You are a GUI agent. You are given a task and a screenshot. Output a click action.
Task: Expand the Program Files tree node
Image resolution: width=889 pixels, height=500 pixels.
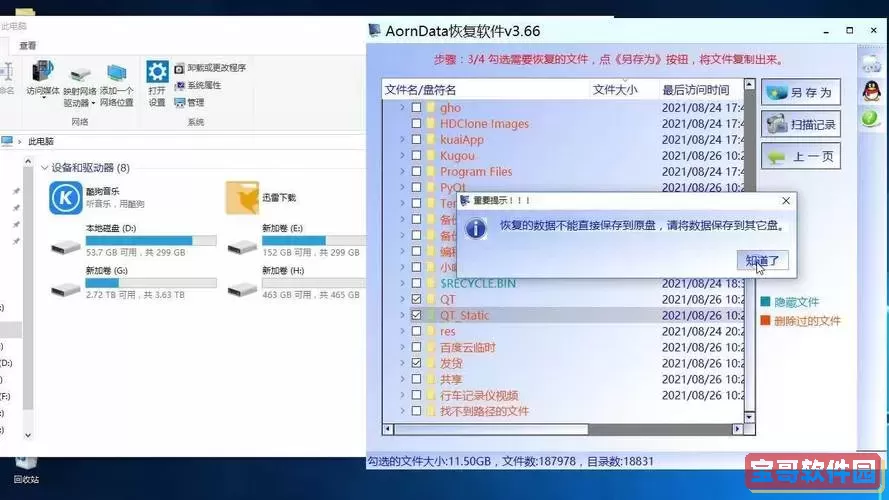tap(403, 171)
